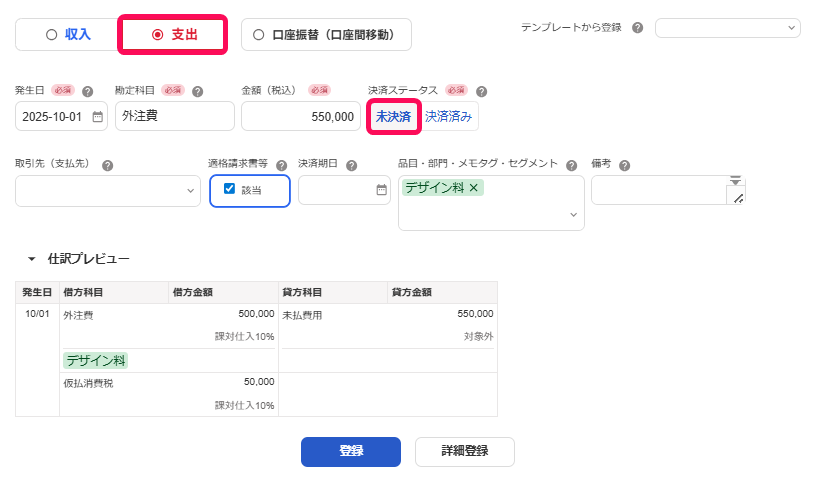
Task: Click the 10/01 date cell
Action: [x=37, y=314]
